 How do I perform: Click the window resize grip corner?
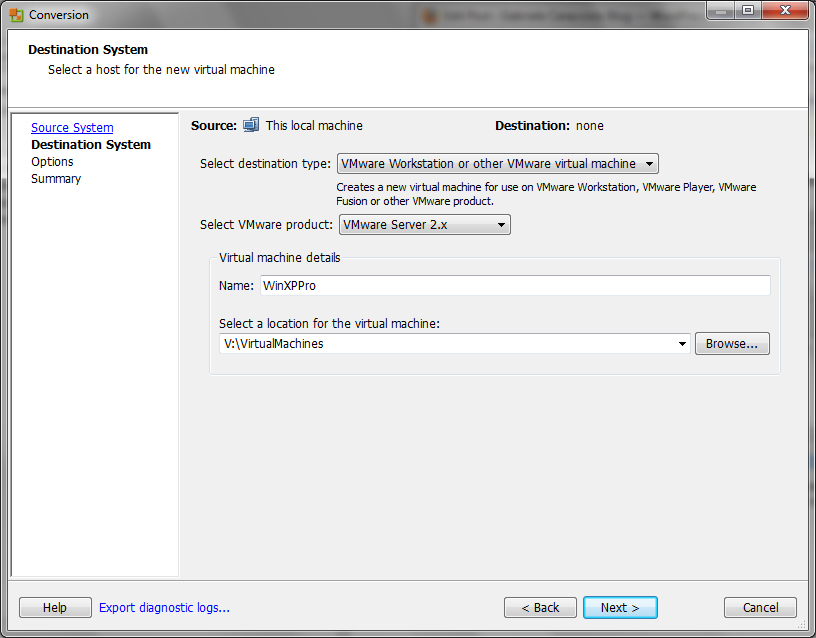[801, 623]
